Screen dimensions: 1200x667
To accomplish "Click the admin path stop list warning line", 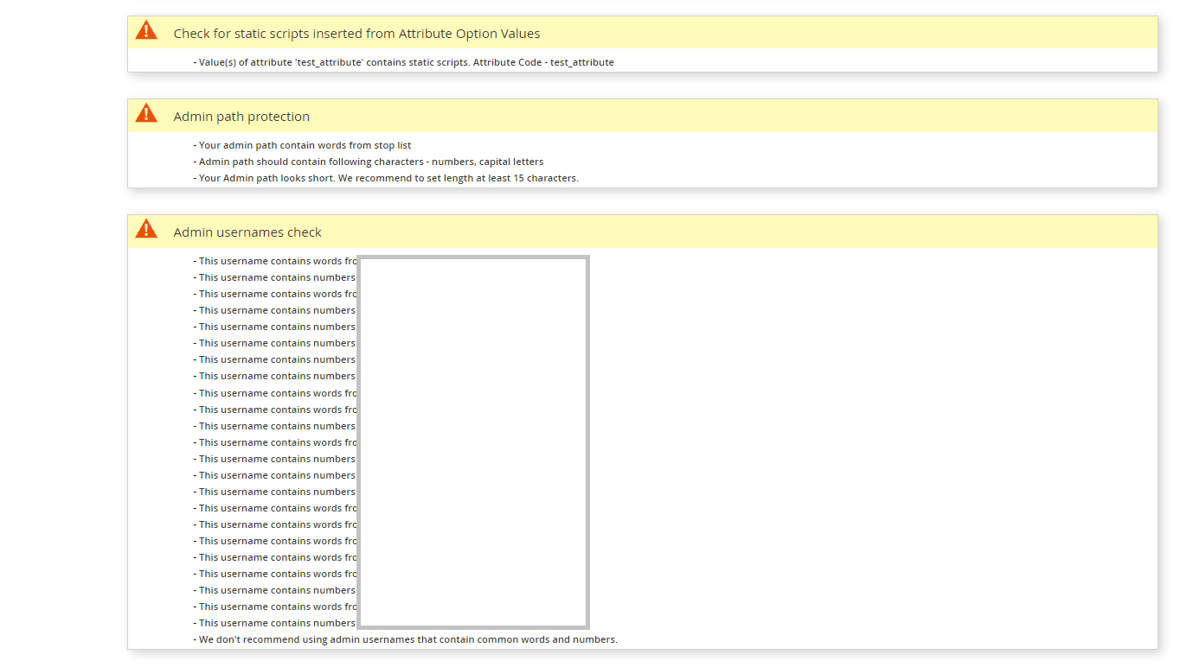I will coord(302,144).
